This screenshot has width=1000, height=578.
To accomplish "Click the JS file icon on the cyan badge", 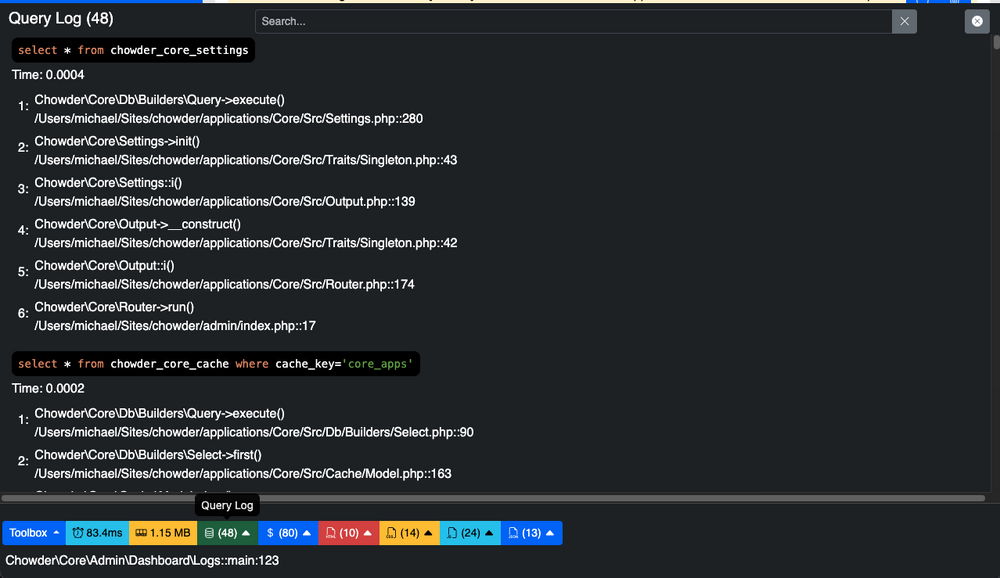I will (x=450, y=532).
